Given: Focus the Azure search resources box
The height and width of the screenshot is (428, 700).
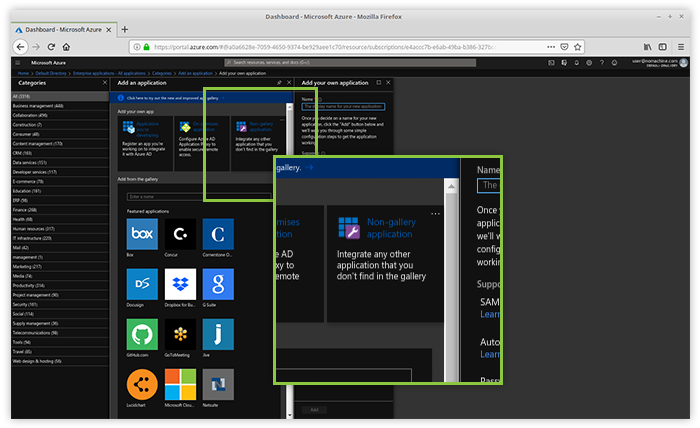Looking at the screenshot, I should (x=350, y=62).
